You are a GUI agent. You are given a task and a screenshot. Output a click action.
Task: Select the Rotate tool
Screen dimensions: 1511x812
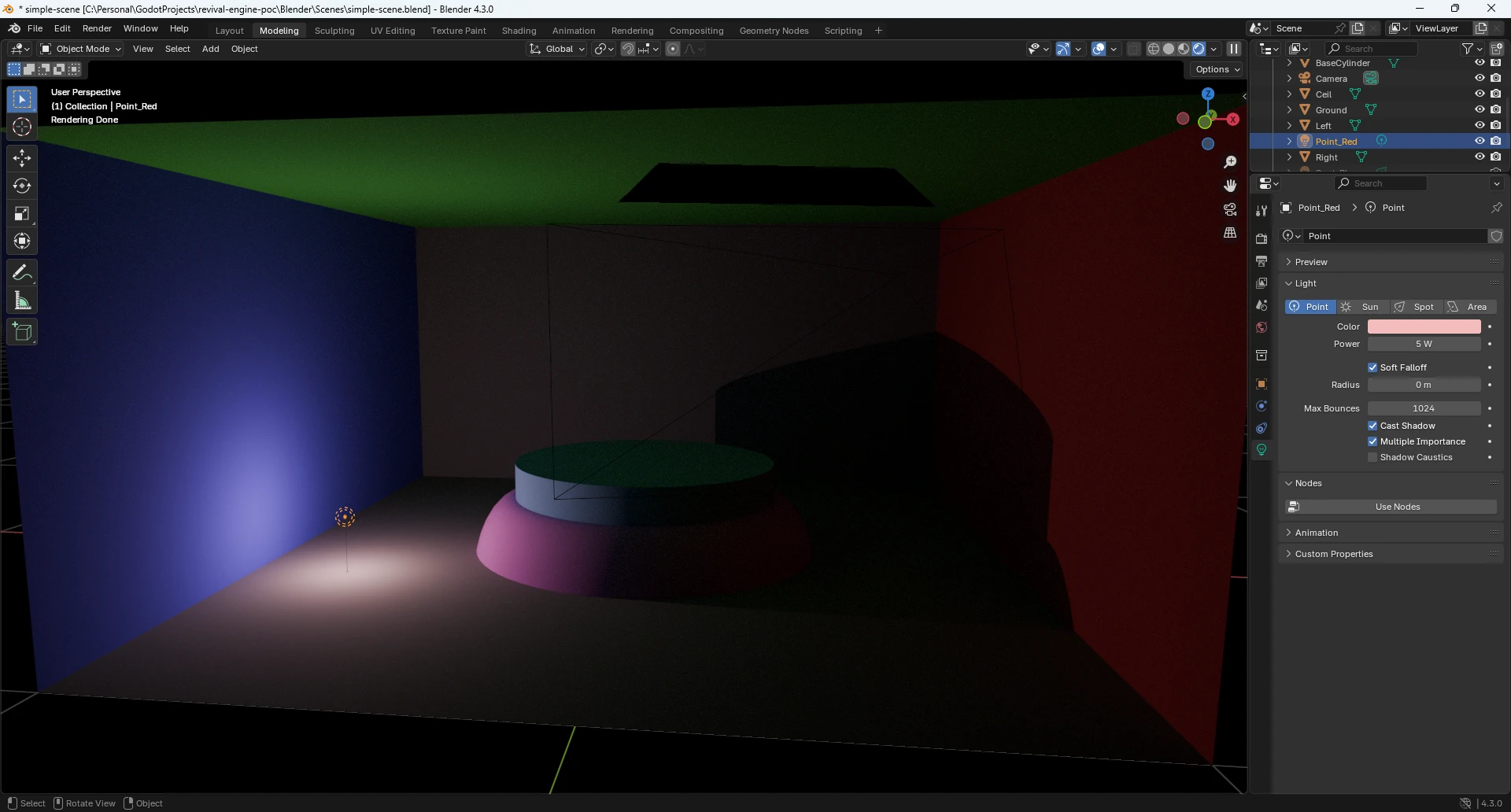click(22, 186)
